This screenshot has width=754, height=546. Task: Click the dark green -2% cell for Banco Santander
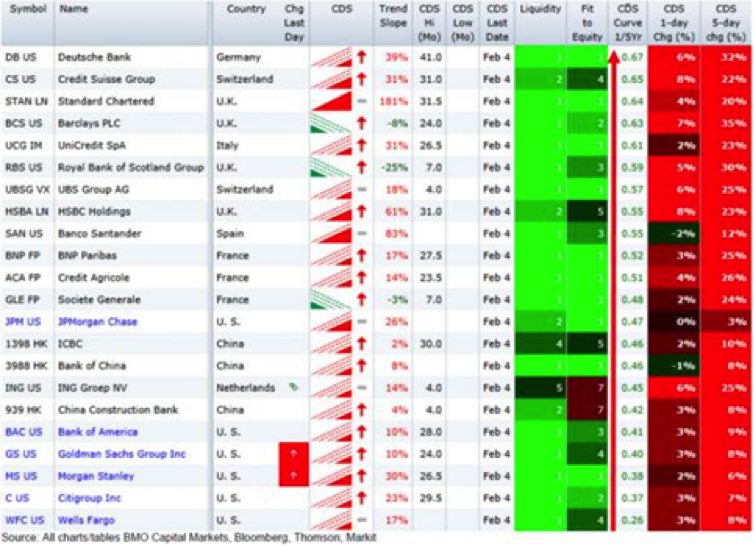(674, 234)
